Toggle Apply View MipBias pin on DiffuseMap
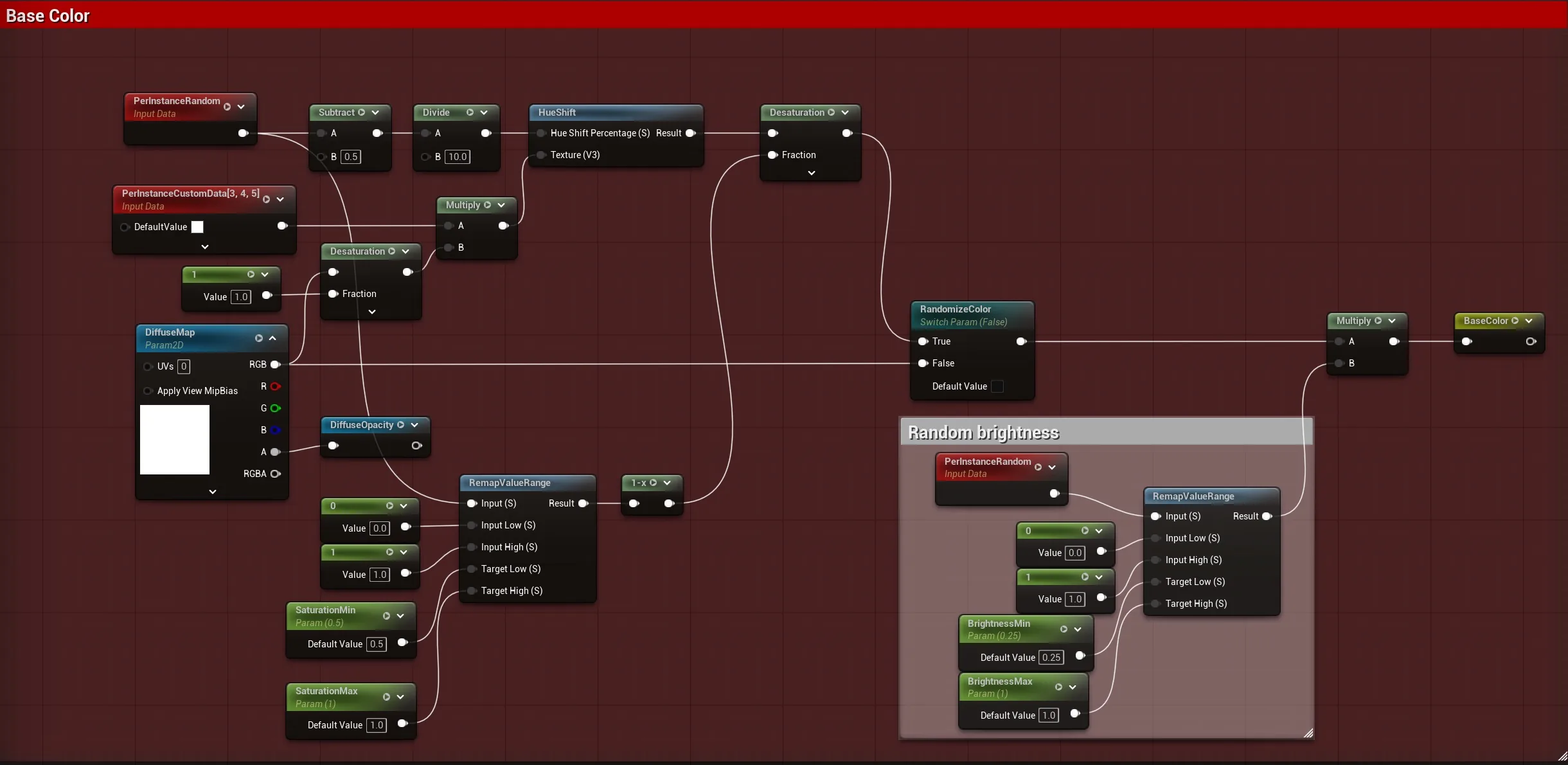Viewport: 1568px width, 765px height. pyautogui.click(x=148, y=391)
